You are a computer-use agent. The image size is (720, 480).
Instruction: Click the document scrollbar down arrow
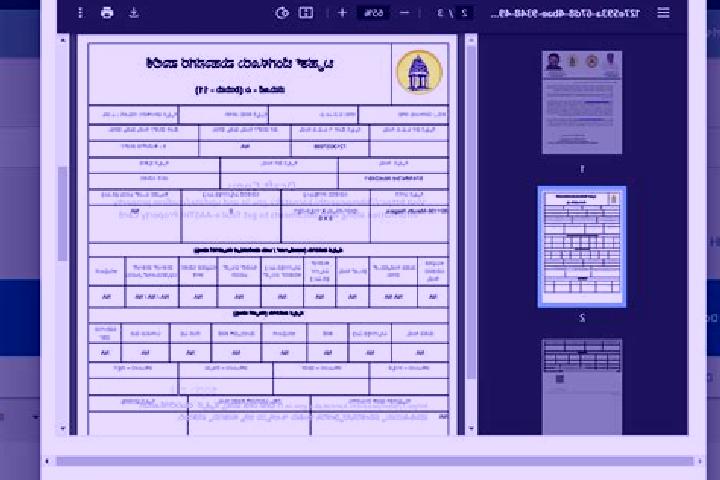click(63, 428)
